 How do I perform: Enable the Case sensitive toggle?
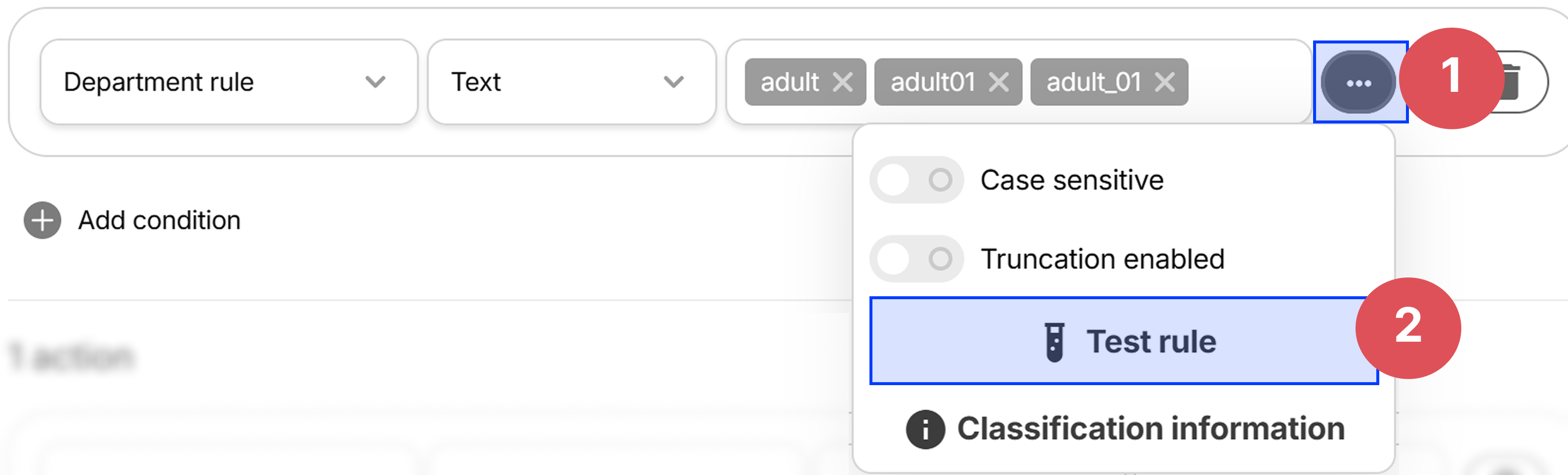[x=915, y=179]
